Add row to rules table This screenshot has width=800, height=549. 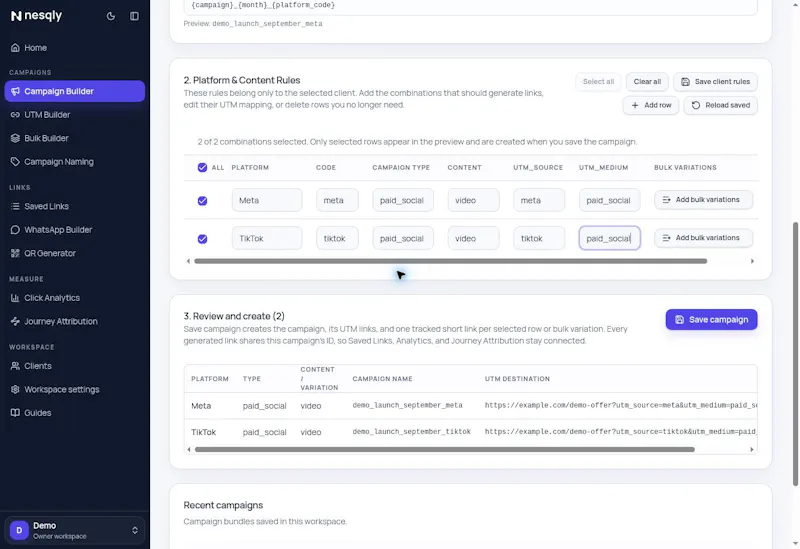[x=651, y=105]
